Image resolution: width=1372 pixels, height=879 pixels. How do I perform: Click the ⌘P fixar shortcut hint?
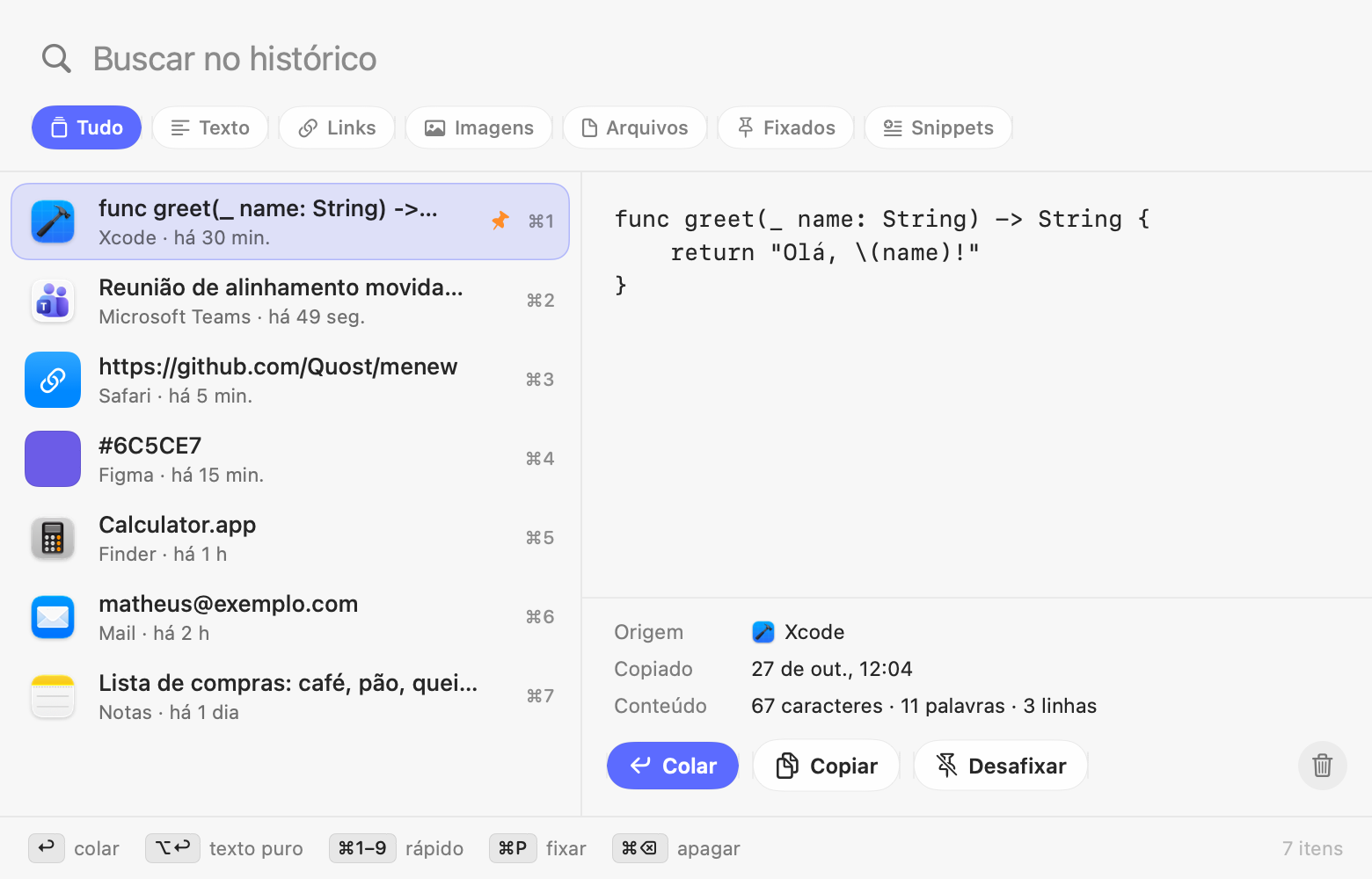point(513,848)
